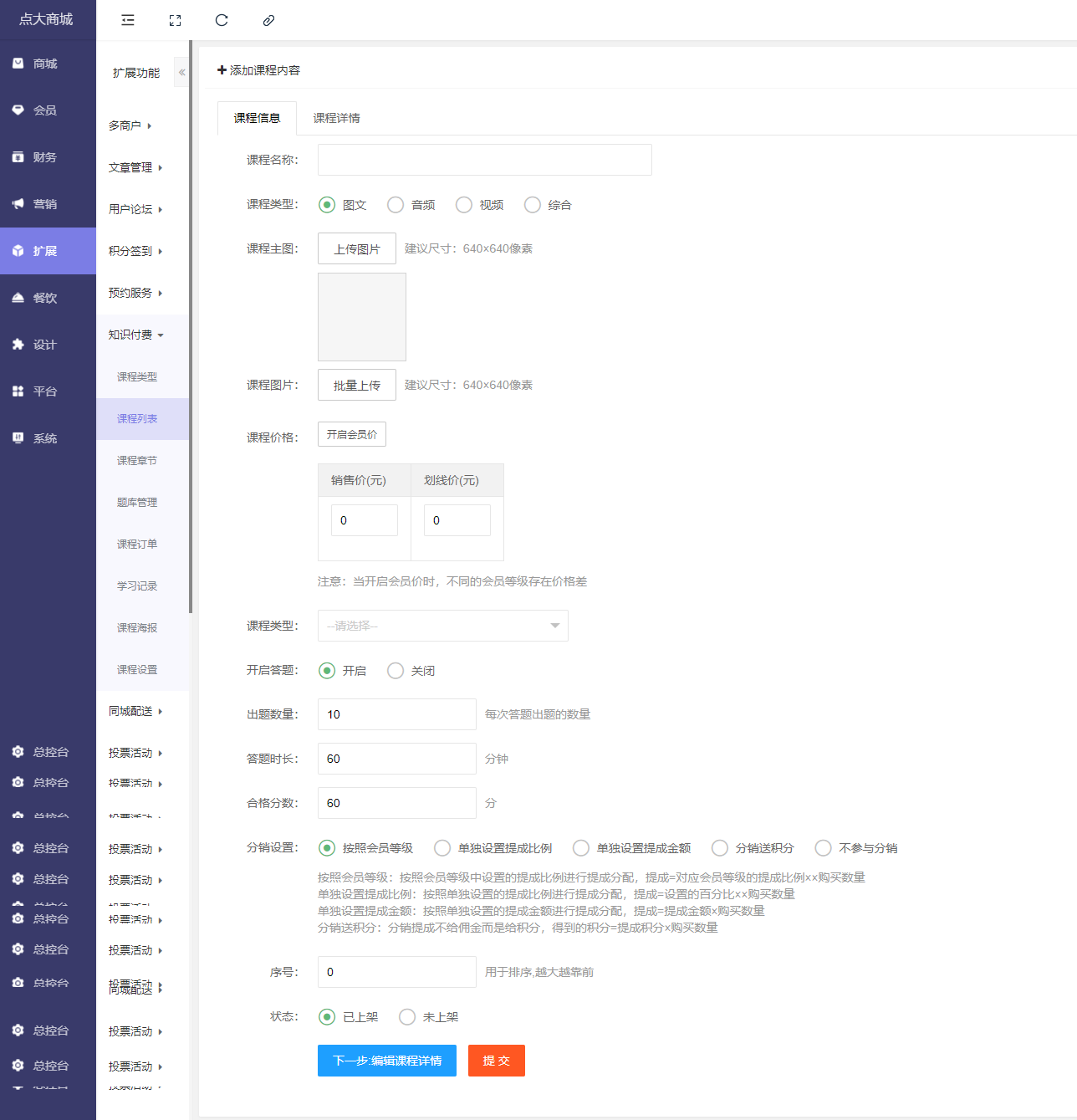1077x1120 pixels.
Task: Refresh the page with the reload icon
Action: tap(222, 20)
